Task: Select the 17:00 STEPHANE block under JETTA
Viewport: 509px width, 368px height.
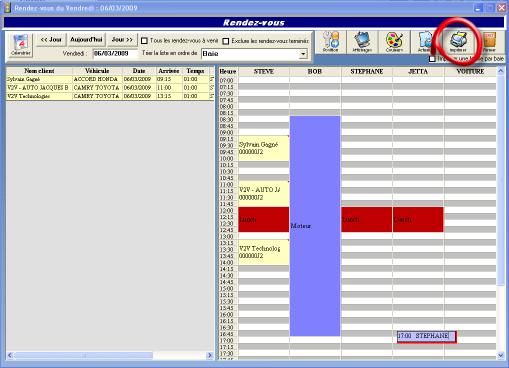Action: pos(426,336)
